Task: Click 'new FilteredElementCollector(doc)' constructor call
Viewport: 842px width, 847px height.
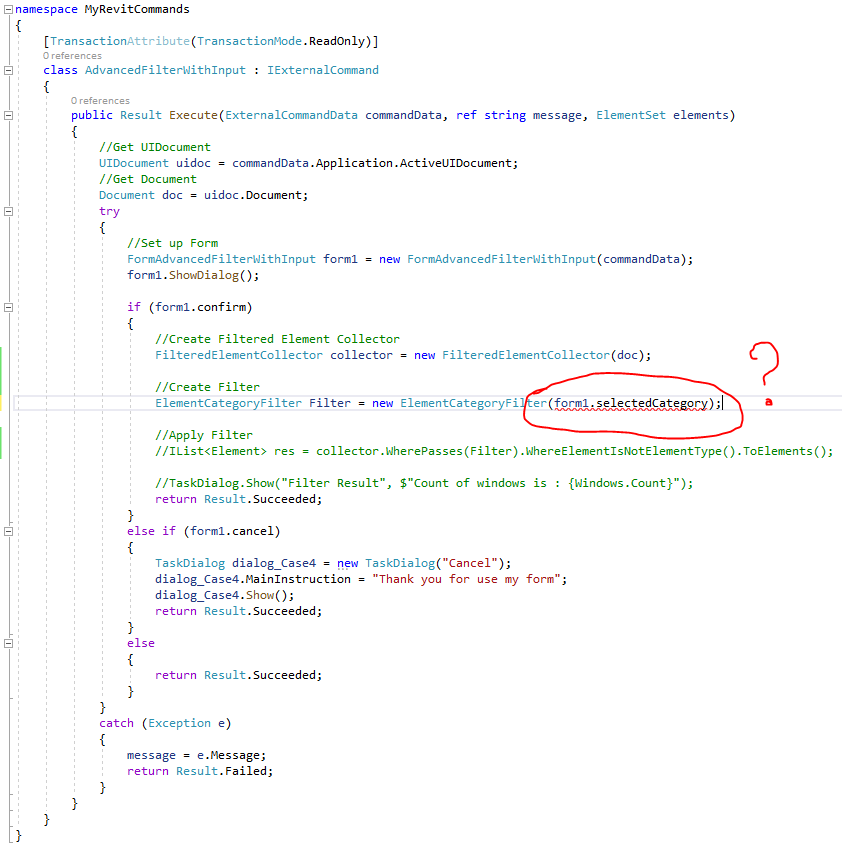Action: coord(529,355)
